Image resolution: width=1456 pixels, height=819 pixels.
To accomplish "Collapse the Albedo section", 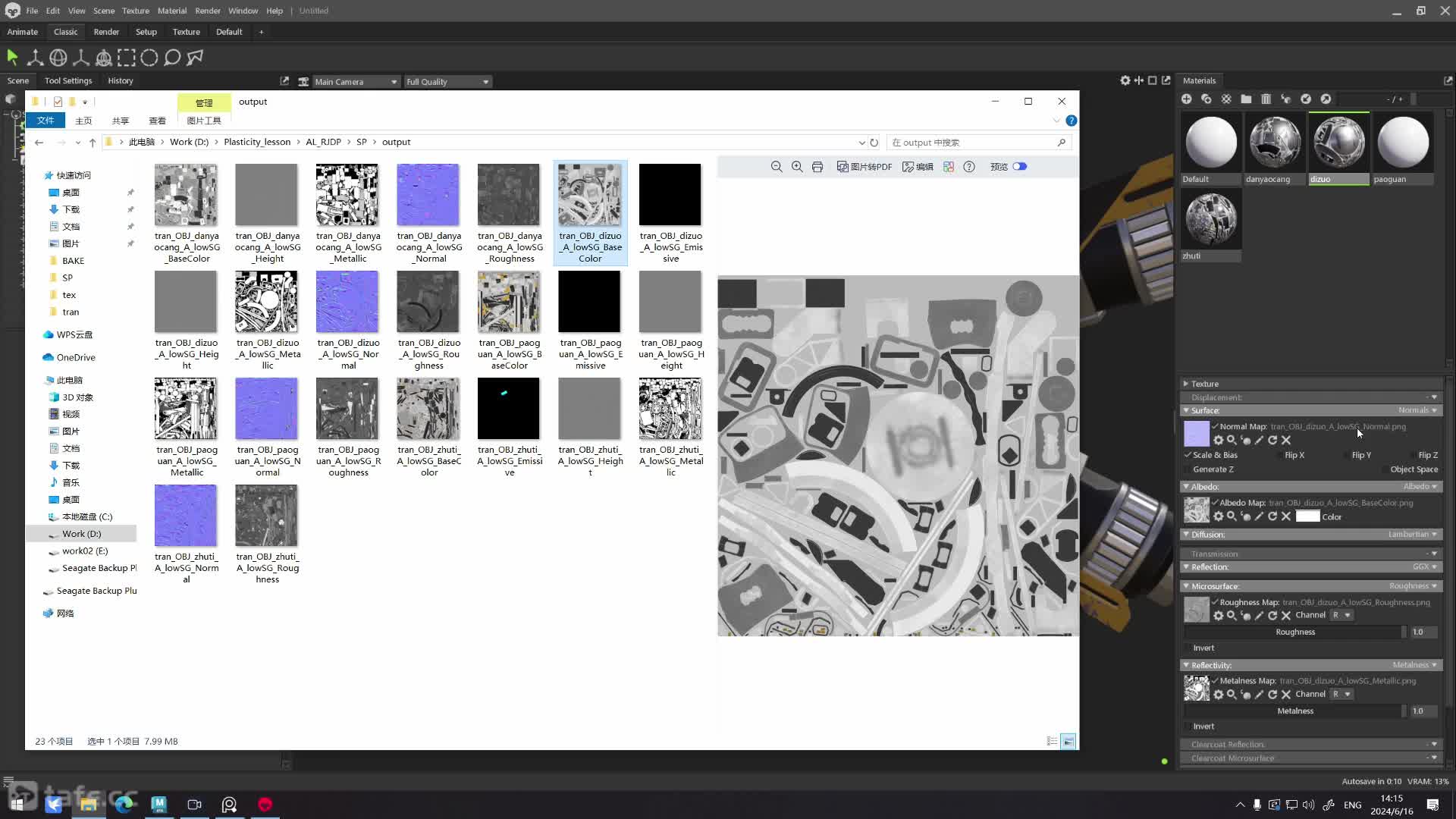I will point(1186,487).
